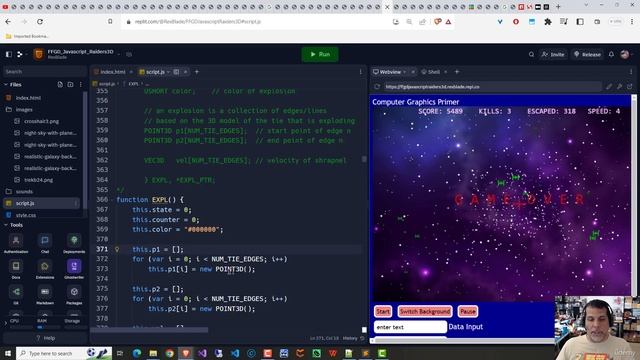Open the Docs tool
The height and width of the screenshot is (360, 640).
16,269
